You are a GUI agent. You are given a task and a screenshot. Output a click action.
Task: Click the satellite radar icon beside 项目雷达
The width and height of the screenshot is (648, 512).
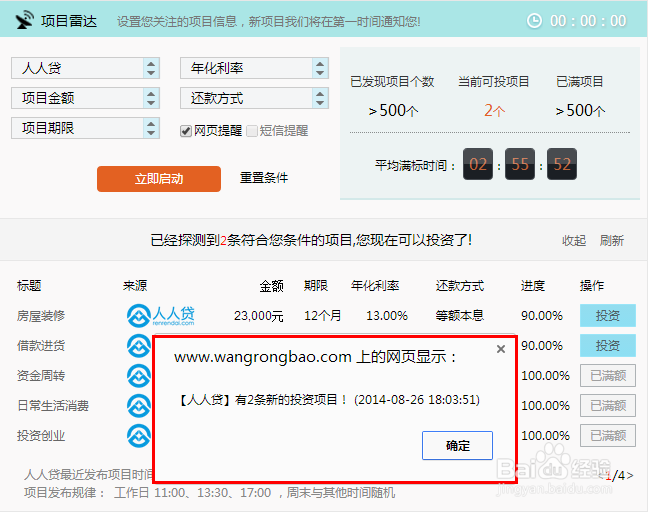point(24,20)
